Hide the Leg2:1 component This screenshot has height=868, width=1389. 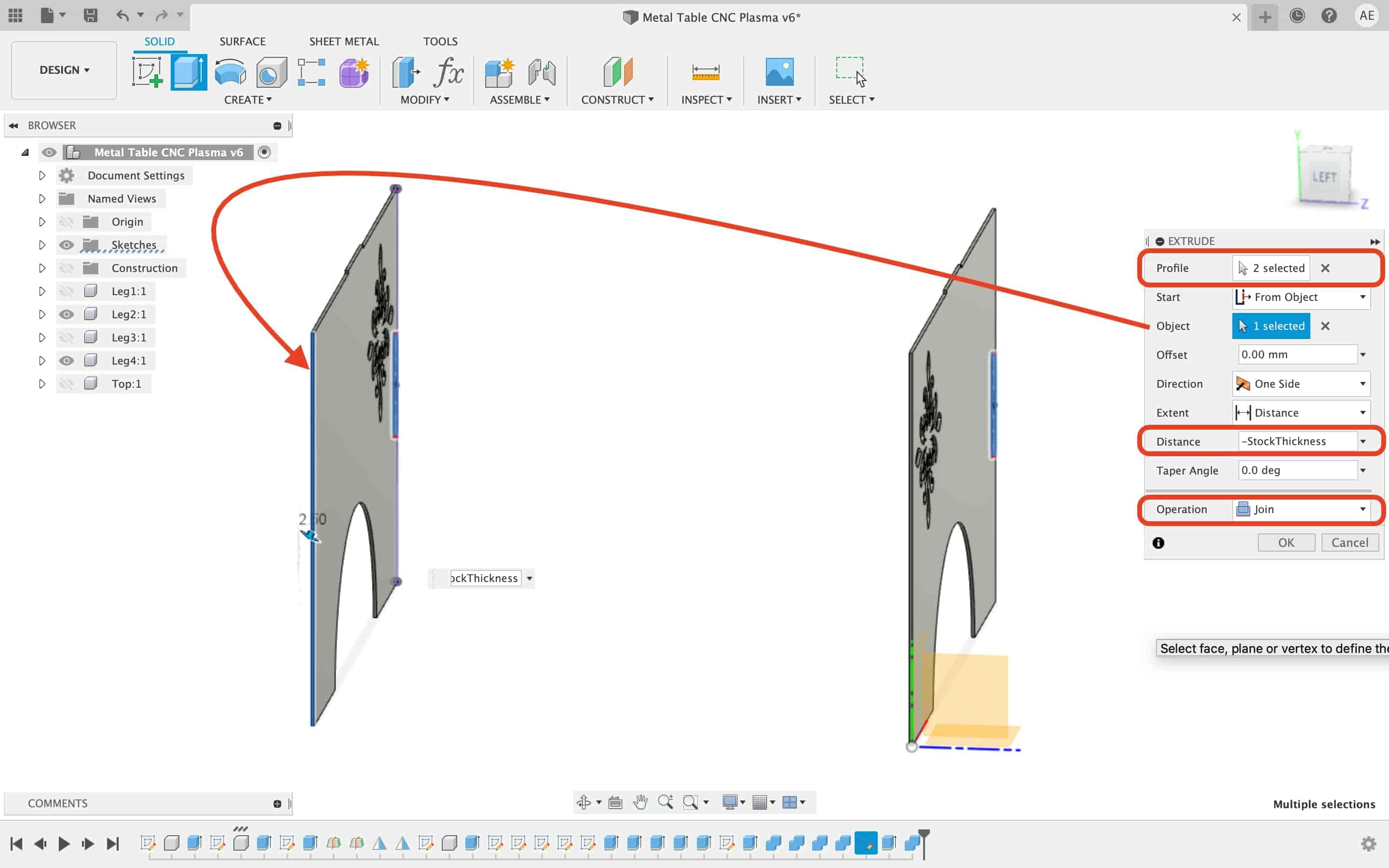[67, 314]
